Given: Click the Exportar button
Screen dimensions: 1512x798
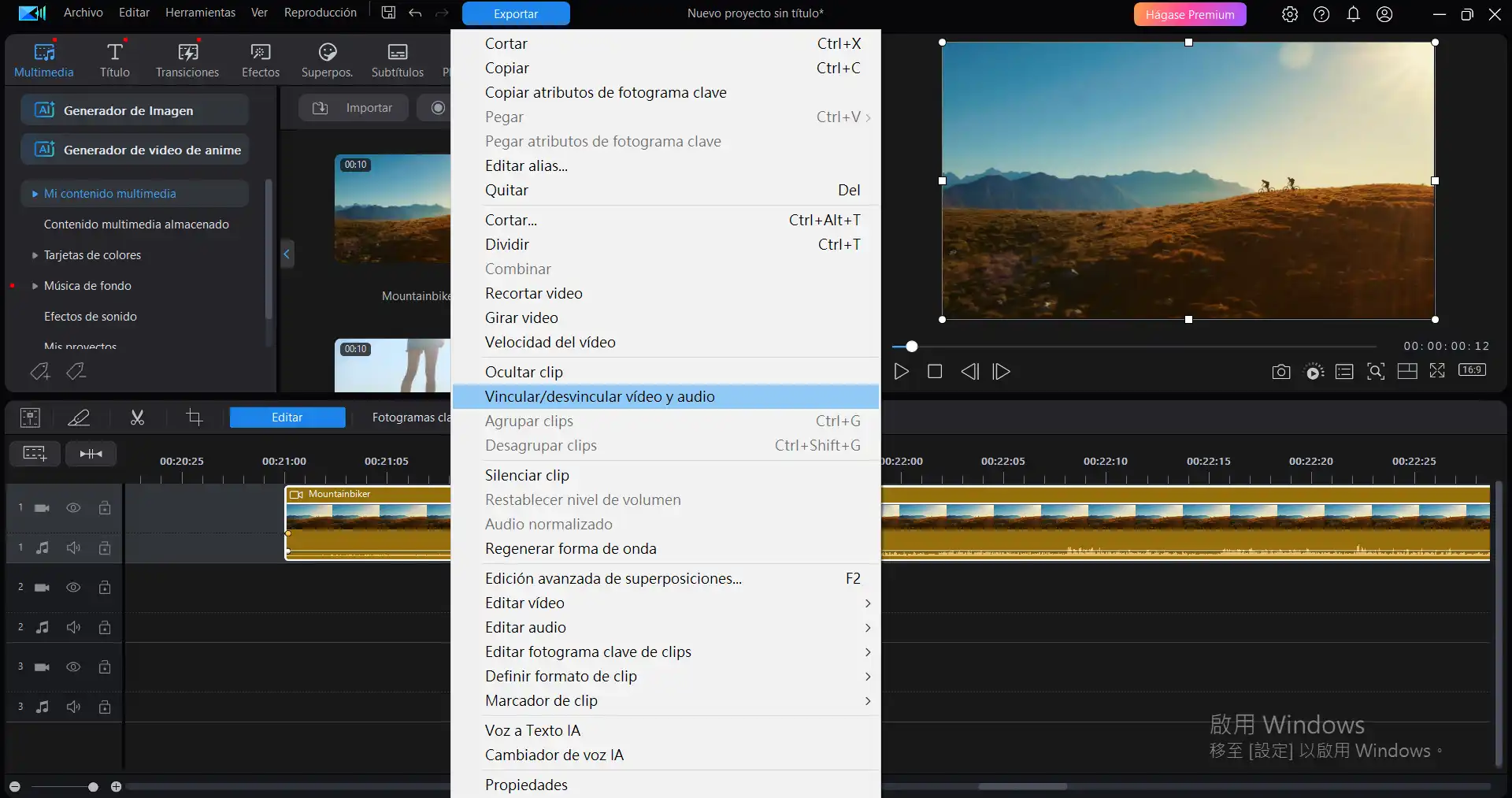Looking at the screenshot, I should 516,13.
